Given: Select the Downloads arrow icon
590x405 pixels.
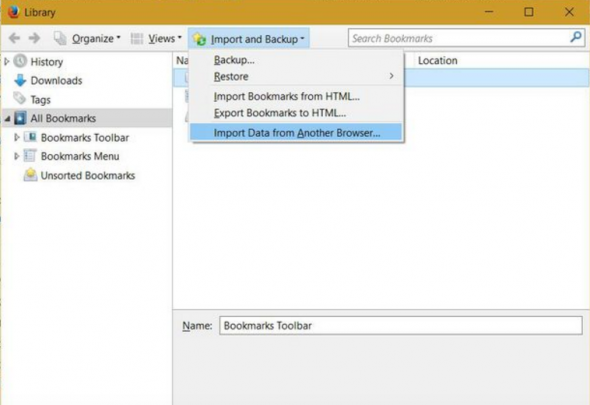Looking at the screenshot, I should (x=20, y=80).
